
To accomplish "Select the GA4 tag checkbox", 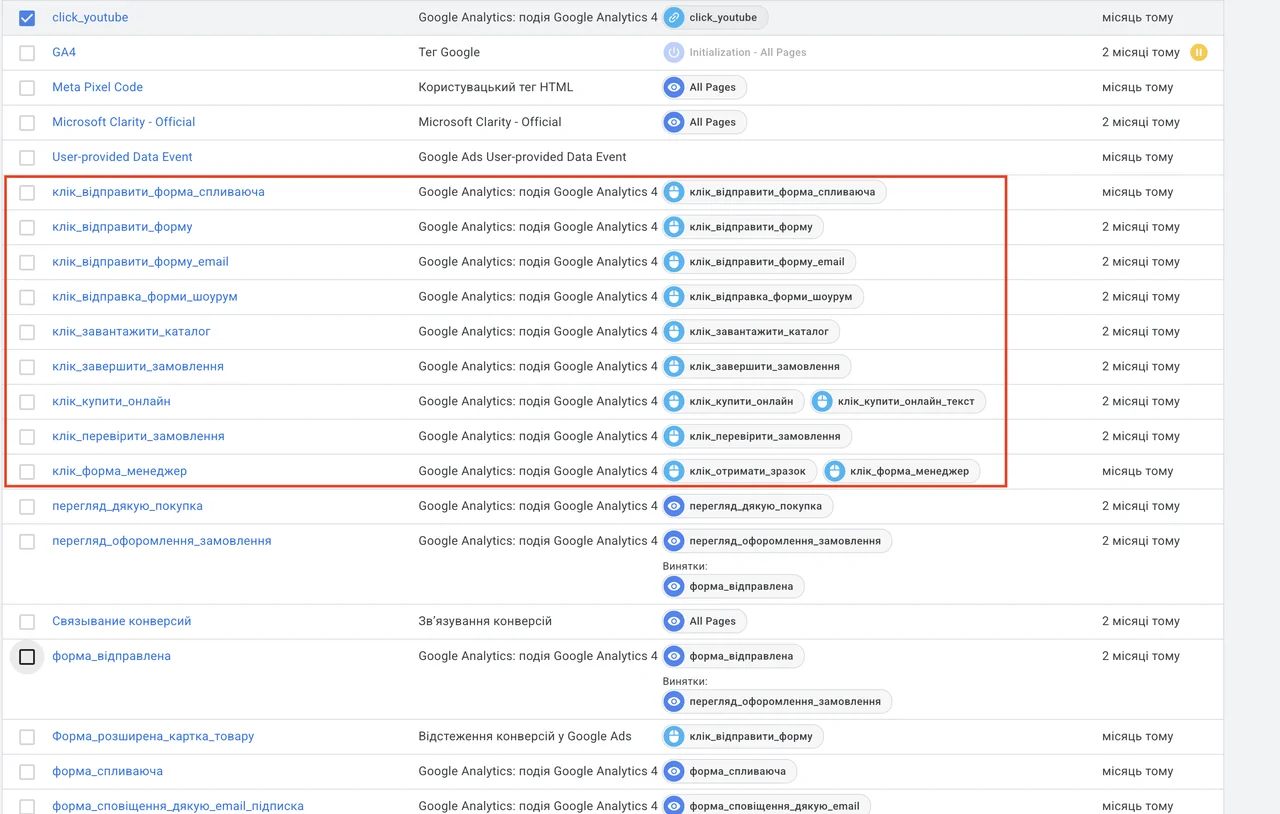I will pyautogui.click(x=27, y=53).
